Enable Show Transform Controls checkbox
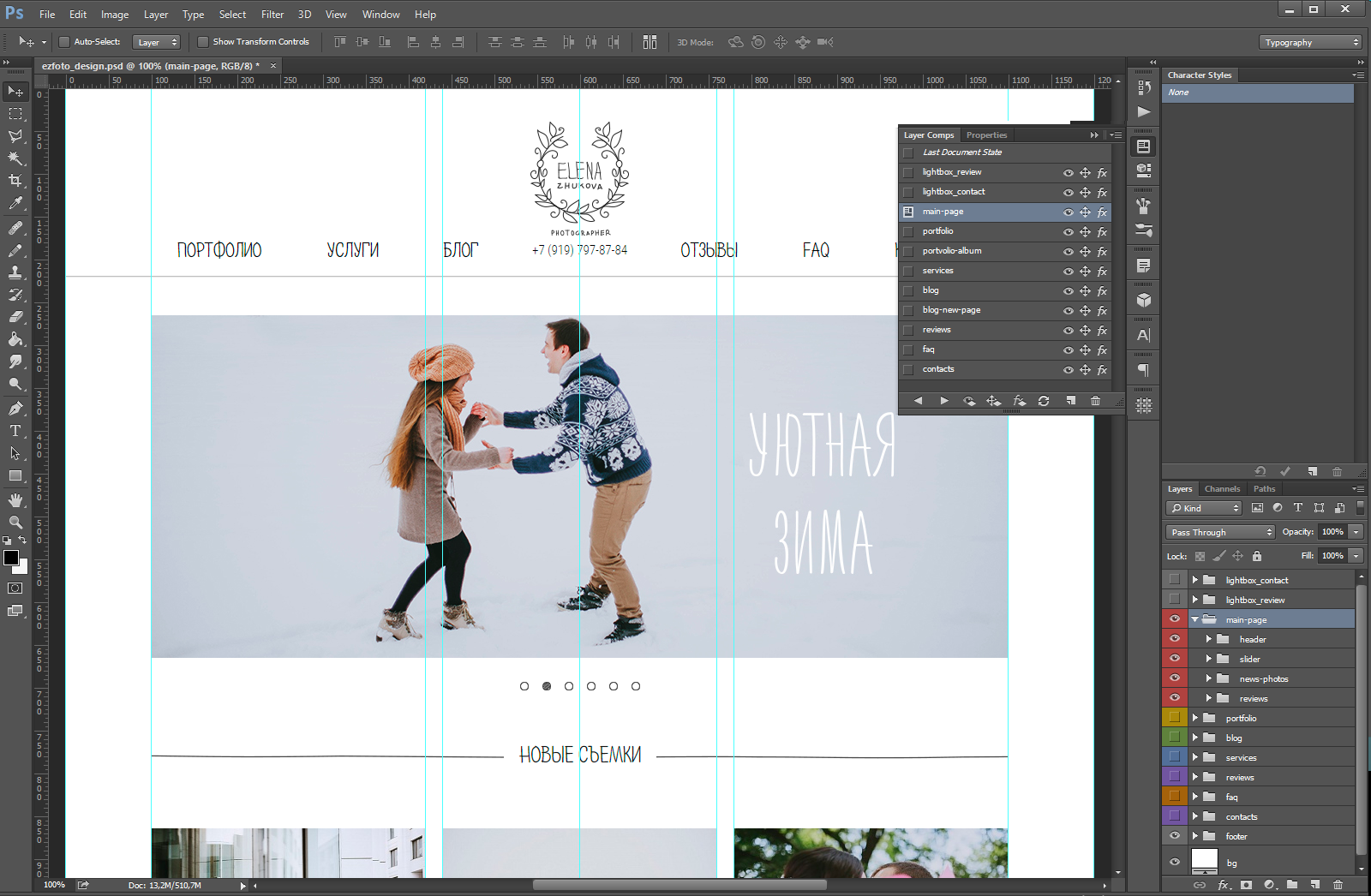This screenshot has height=896, width=1371. tap(203, 42)
